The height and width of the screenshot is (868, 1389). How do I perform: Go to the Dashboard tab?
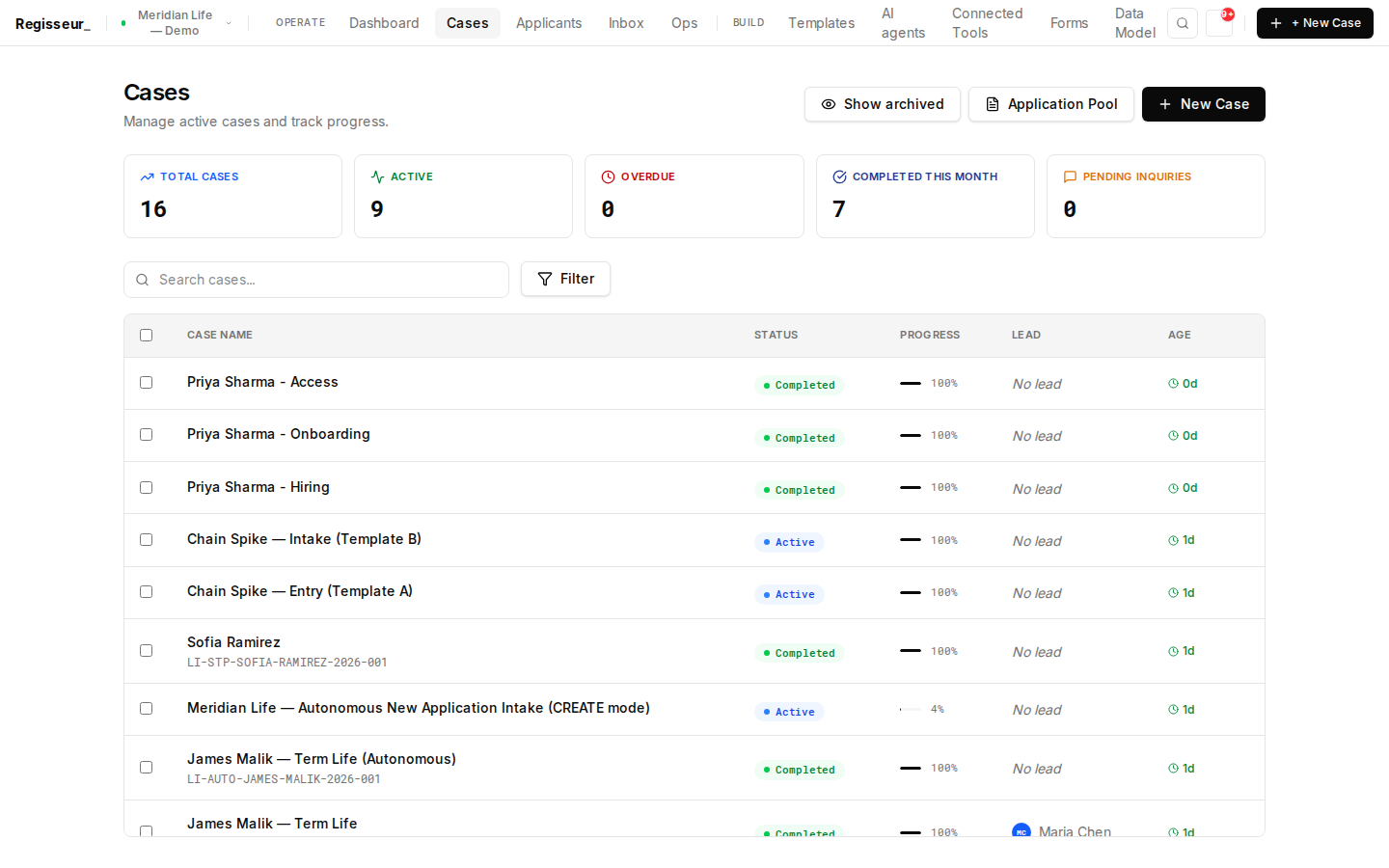(384, 23)
